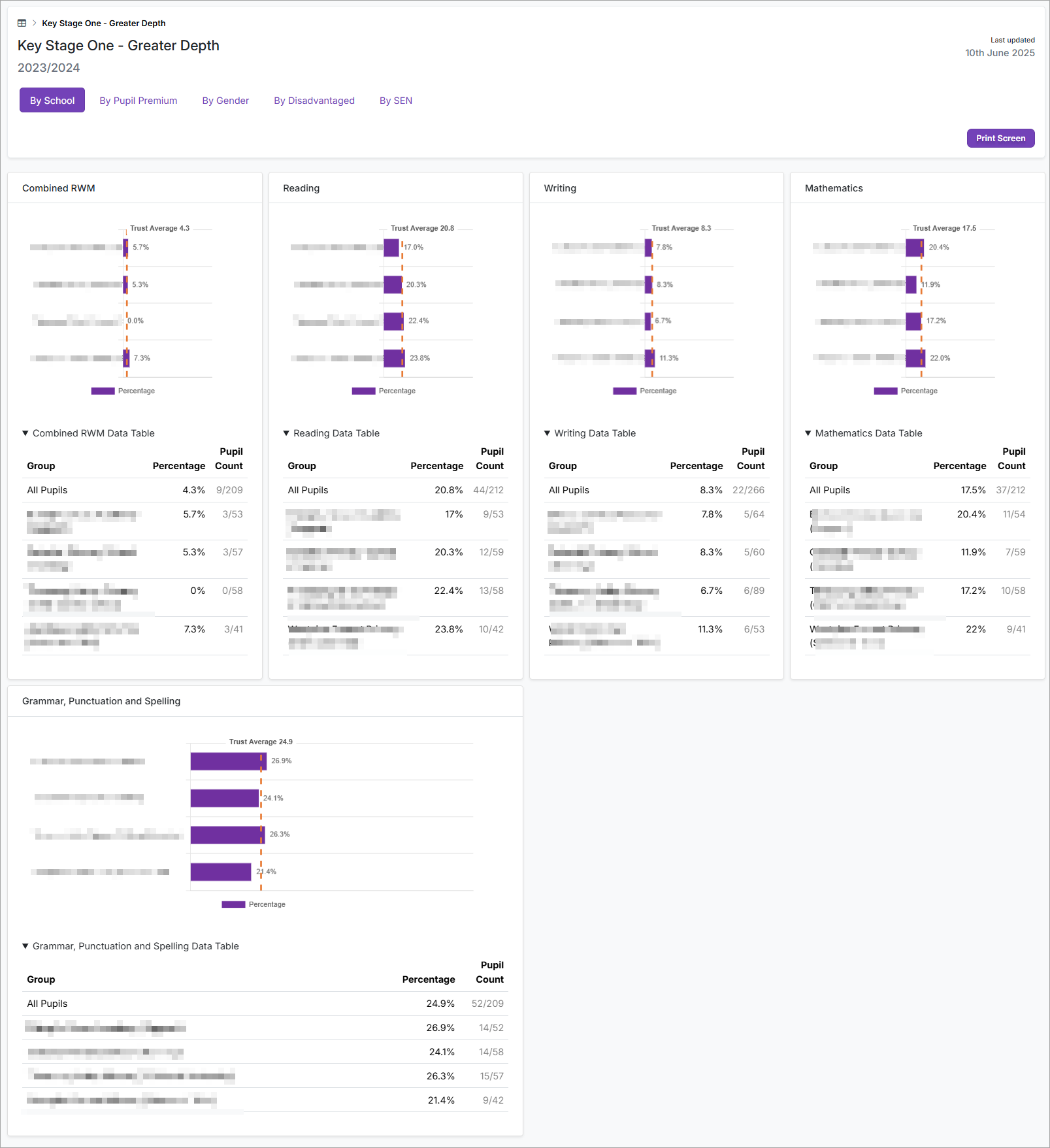Viewport: 1050px width, 1148px height.
Task: Collapse the Mathematics Data Table
Action: click(x=863, y=433)
